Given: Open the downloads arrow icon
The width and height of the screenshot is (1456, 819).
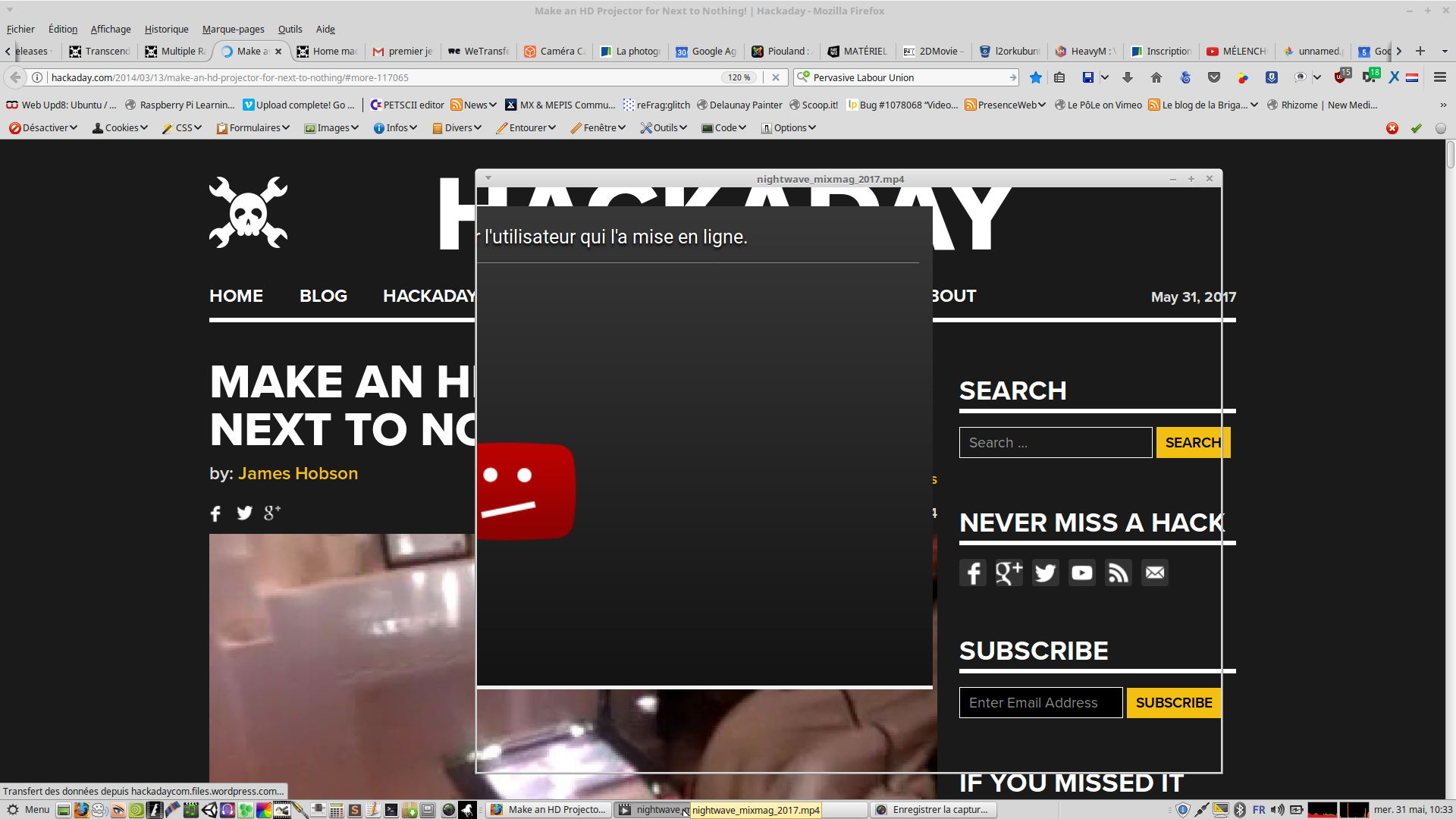Looking at the screenshot, I should pyautogui.click(x=1128, y=77).
